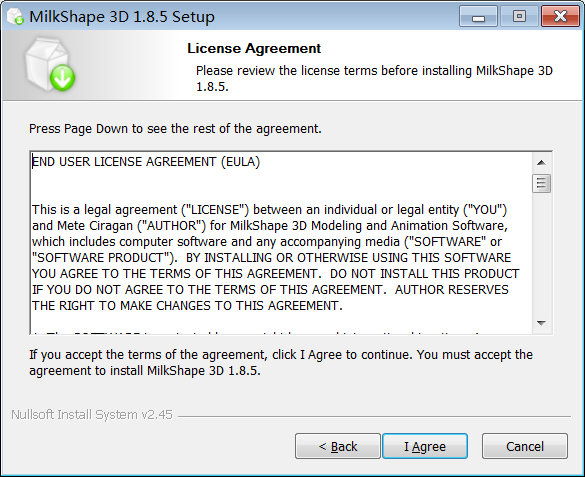Go back with the Back button
The width and height of the screenshot is (585, 477).
[x=338, y=446]
